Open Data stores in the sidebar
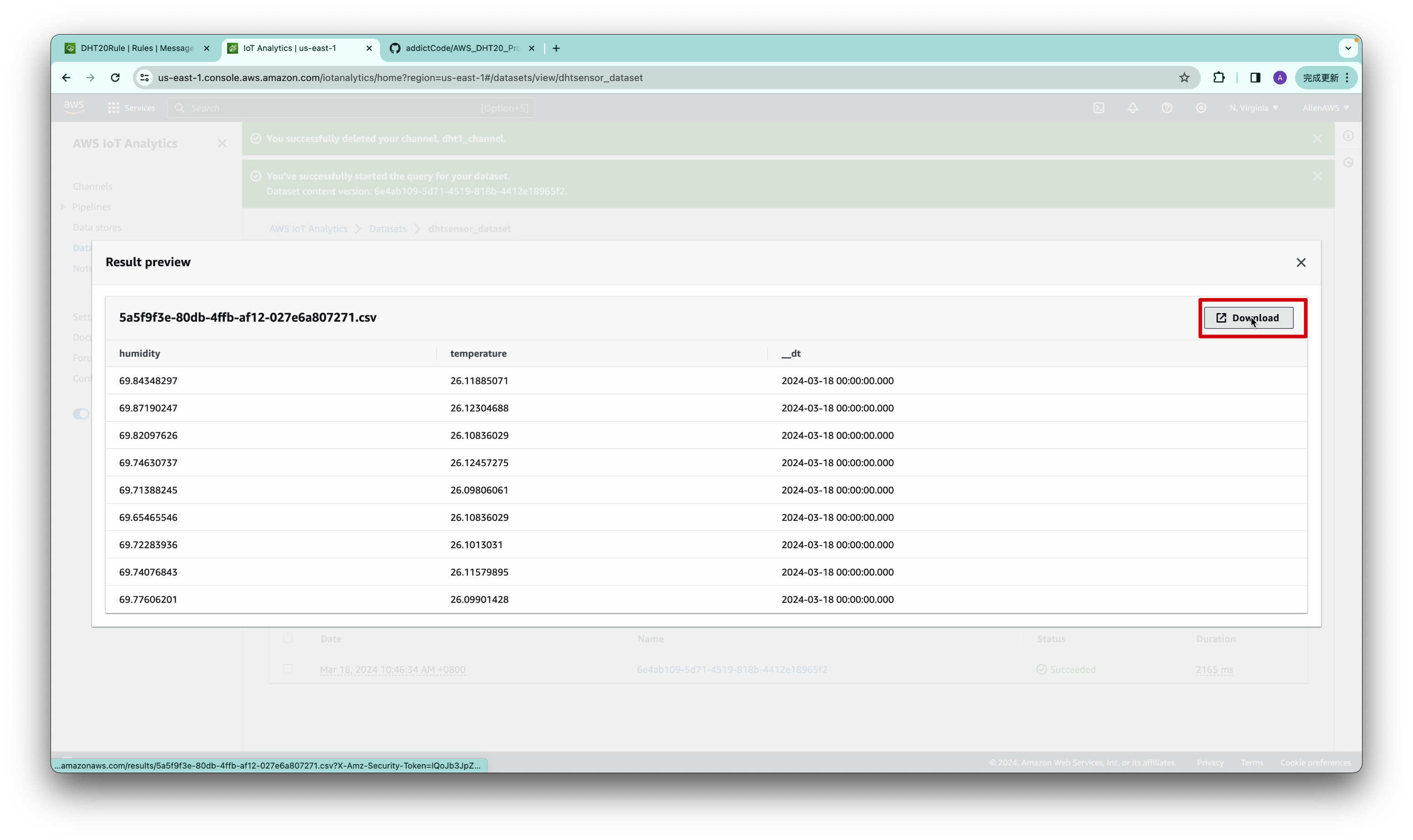 [x=97, y=227]
